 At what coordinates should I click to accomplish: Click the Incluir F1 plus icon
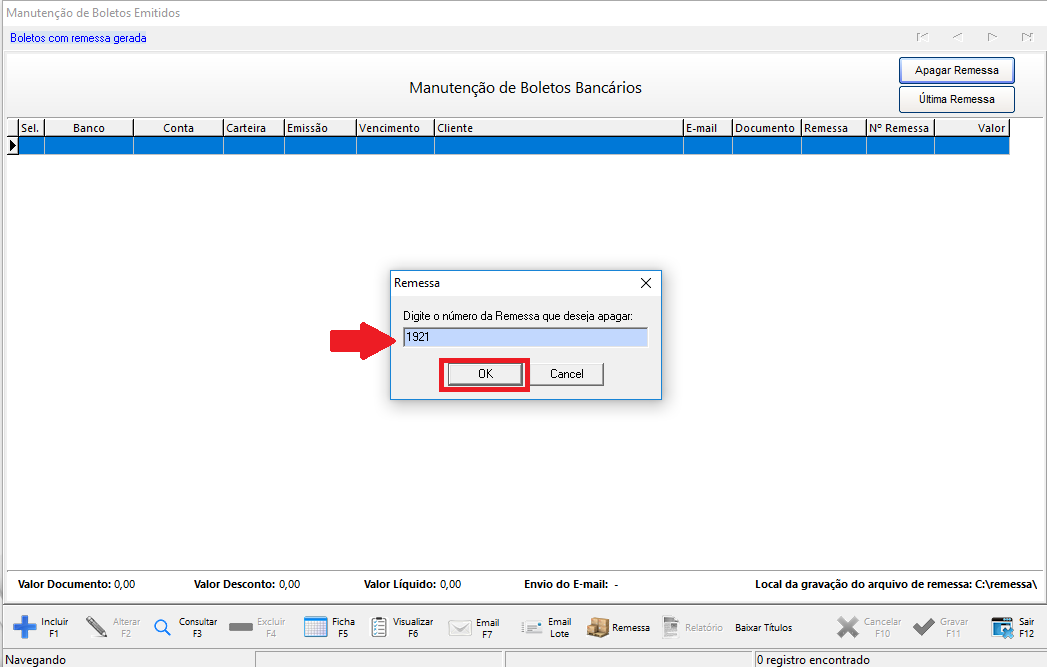25,627
